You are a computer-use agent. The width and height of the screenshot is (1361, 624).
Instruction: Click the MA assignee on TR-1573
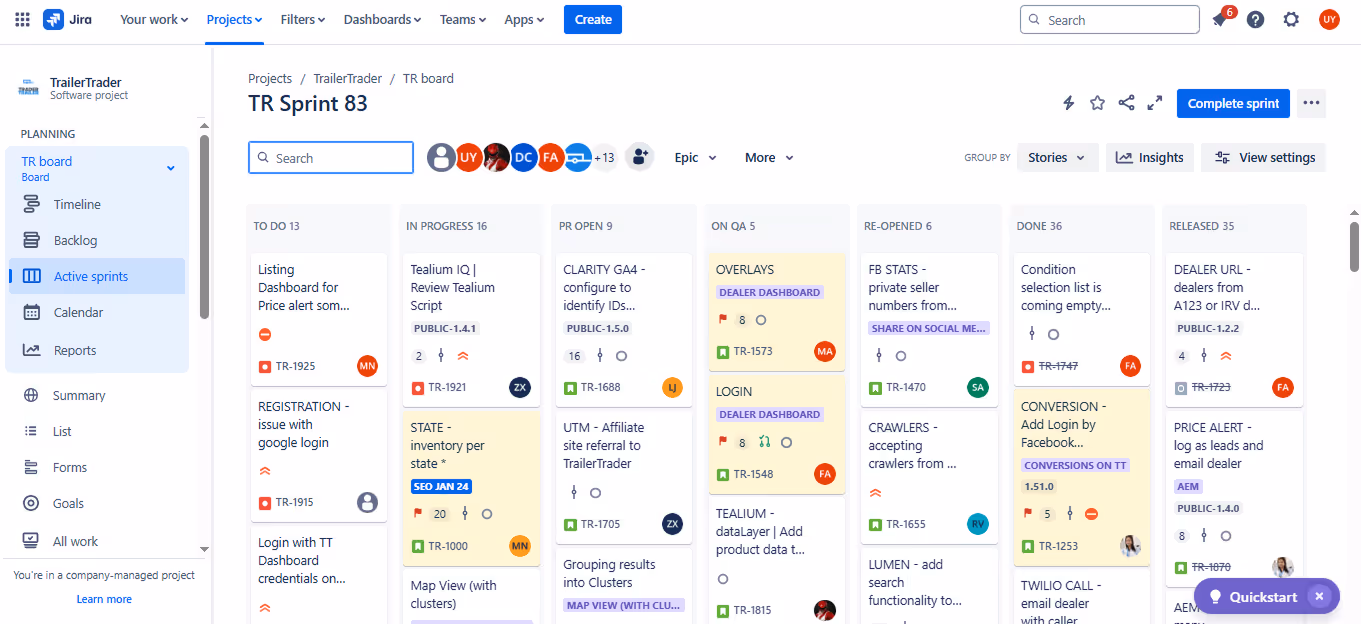[825, 351]
